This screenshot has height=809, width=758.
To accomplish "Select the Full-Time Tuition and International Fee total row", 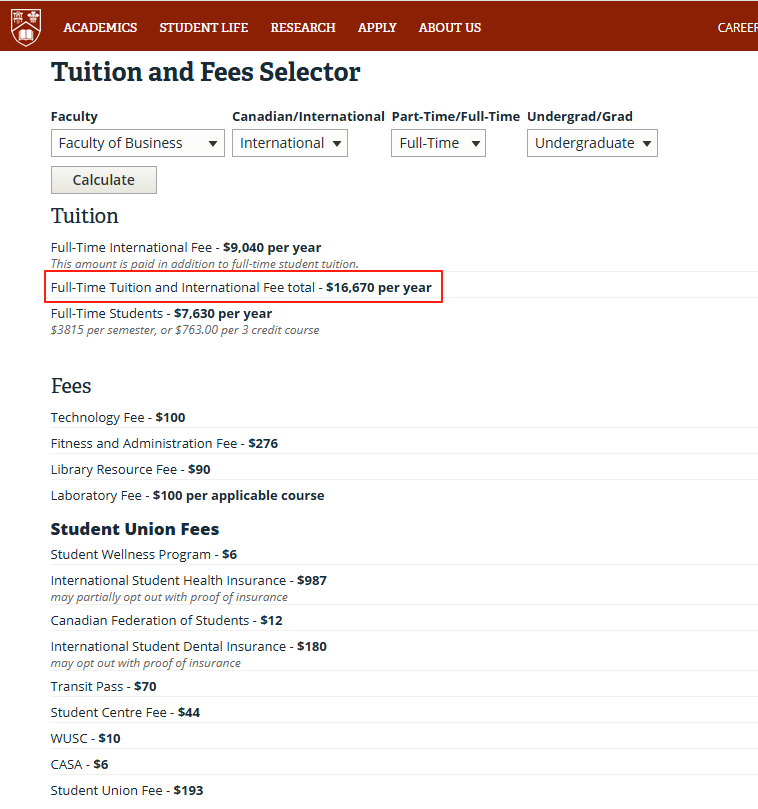I will pos(241,287).
